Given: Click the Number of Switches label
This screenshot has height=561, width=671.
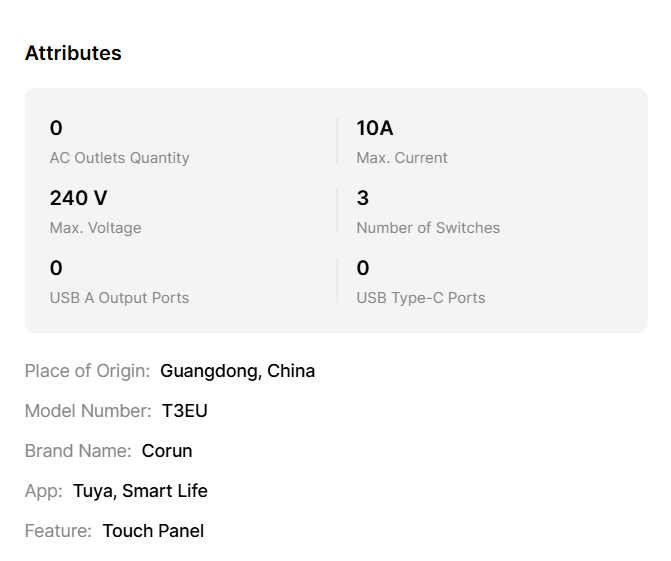Looking at the screenshot, I should pos(428,228).
